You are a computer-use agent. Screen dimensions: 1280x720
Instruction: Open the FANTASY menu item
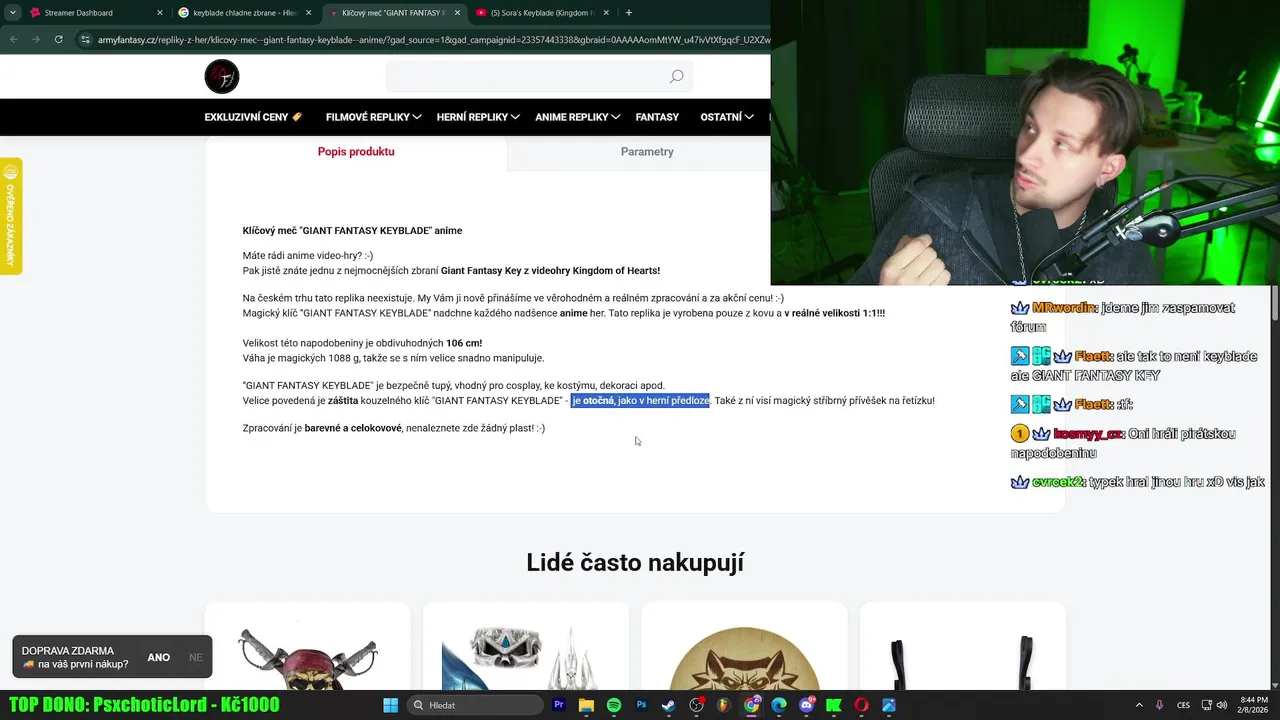point(657,117)
